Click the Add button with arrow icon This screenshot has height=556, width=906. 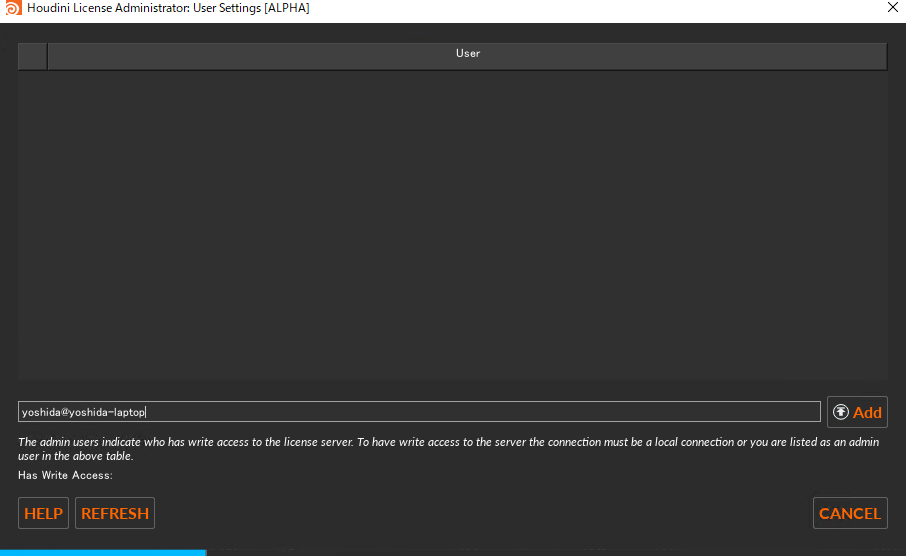click(857, 412)
